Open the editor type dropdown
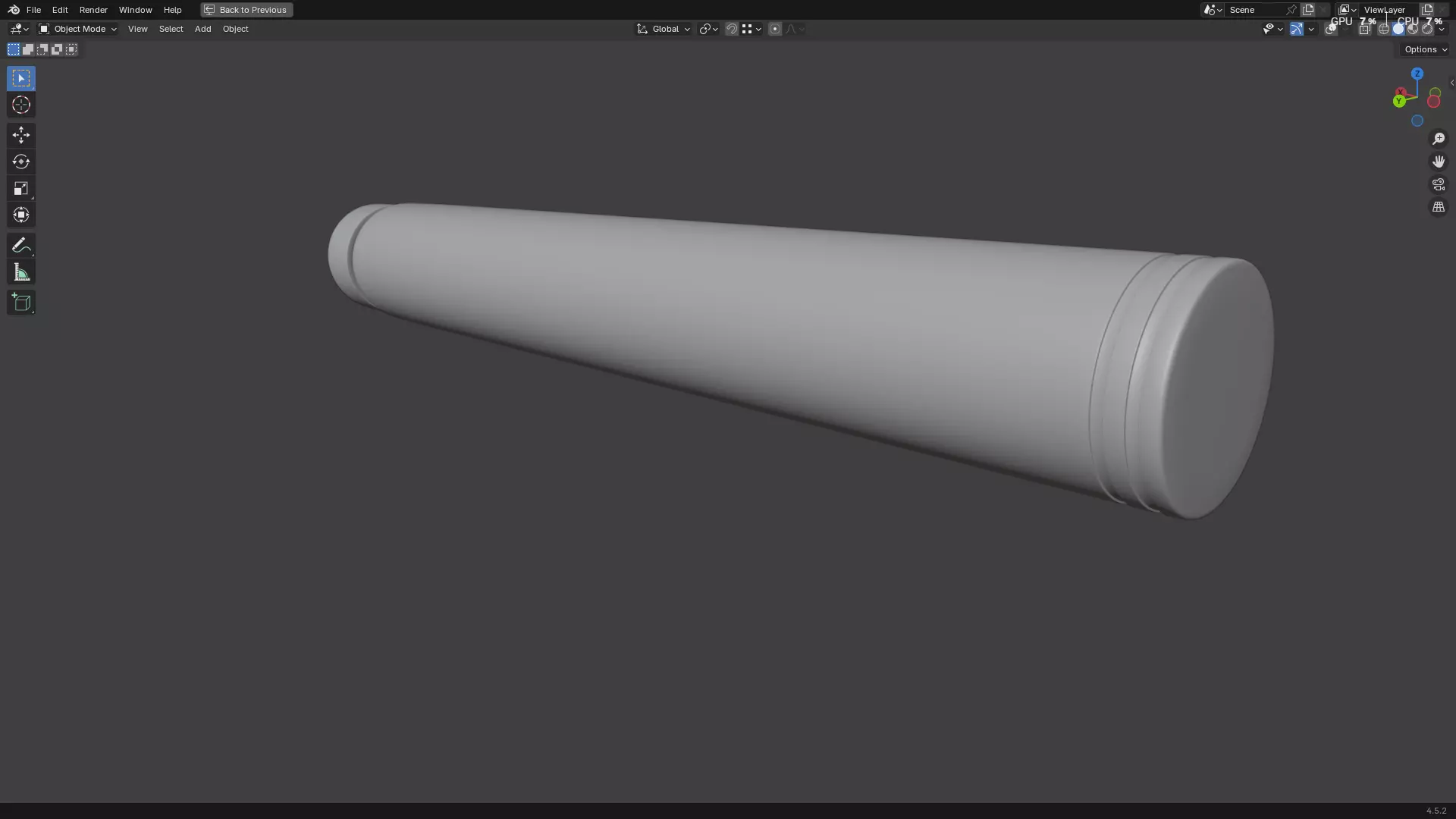This screenshot has height=819, width=1456. [x=19, y=29]
